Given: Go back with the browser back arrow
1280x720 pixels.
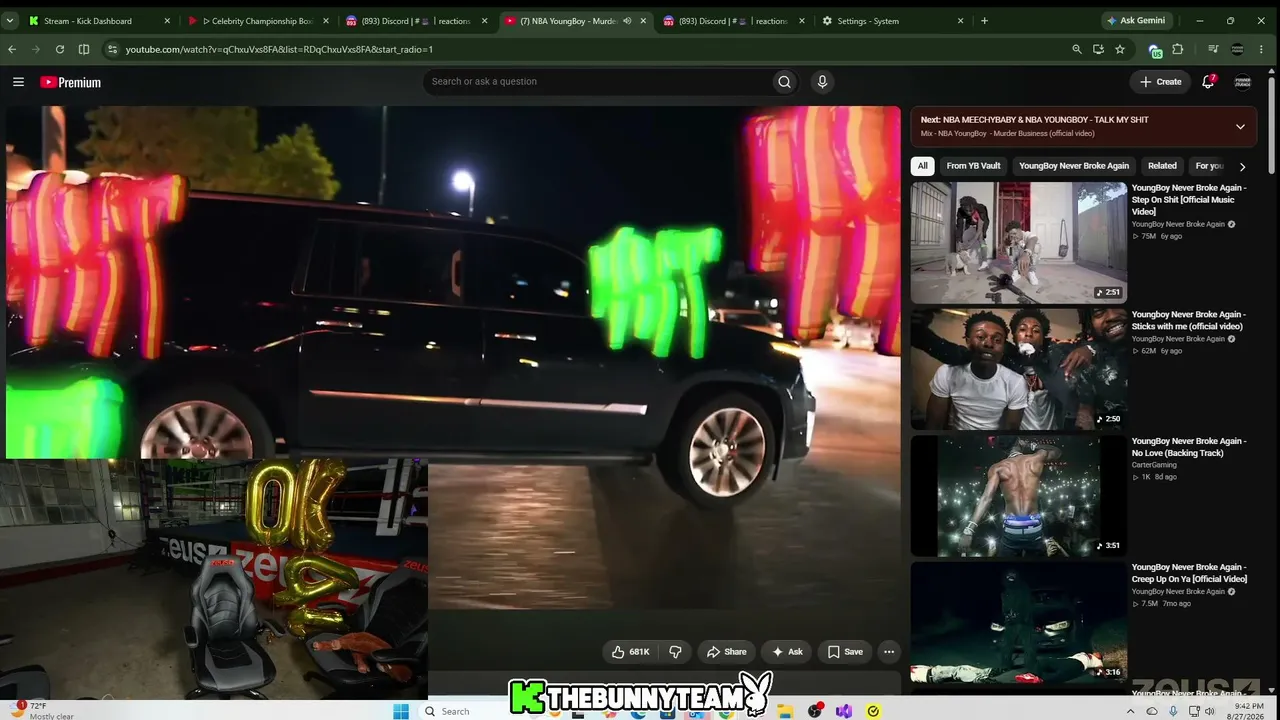Looking at the screenshot, I should pos(12,49).
